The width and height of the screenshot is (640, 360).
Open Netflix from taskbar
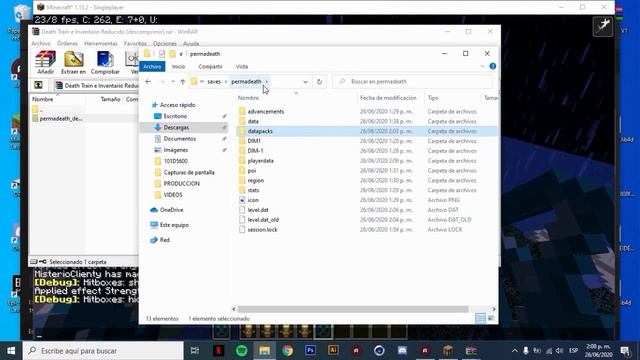click(219, 351)
